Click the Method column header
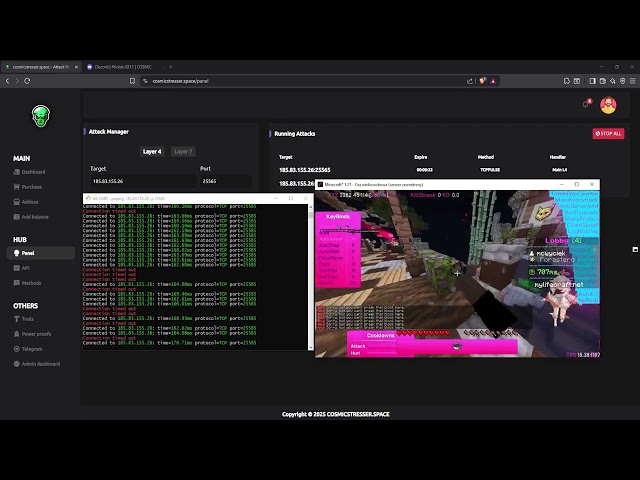Viewport: 640px width, 480px height. click(486, 157)
